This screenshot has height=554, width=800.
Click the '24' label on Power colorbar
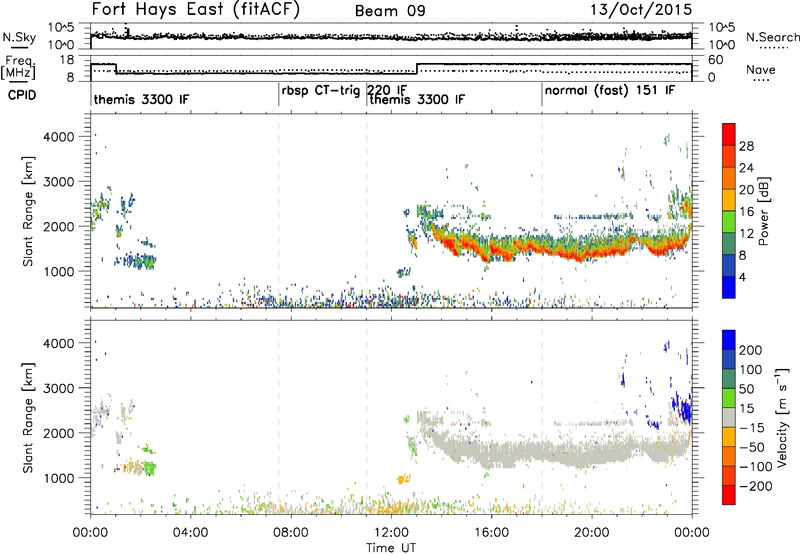click(746, 168)
